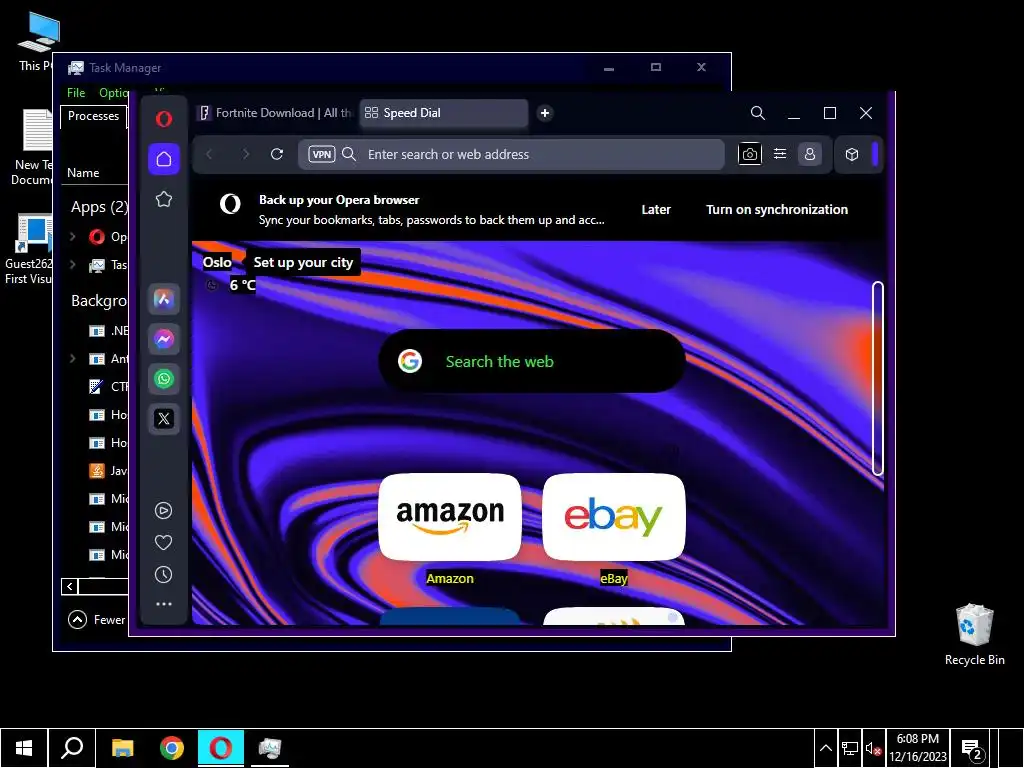Open the eBay speed dial tile
This screenshot has height=768, width=1024.
pos(614,517)
